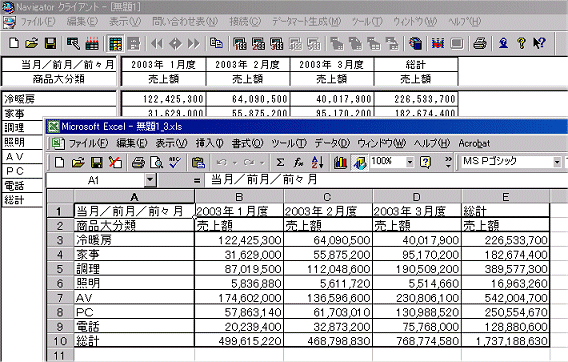The height and width of the screenshot is (362, 568).
Task: Click Excel Paste clipboard icon
Action: coord(198,162)
